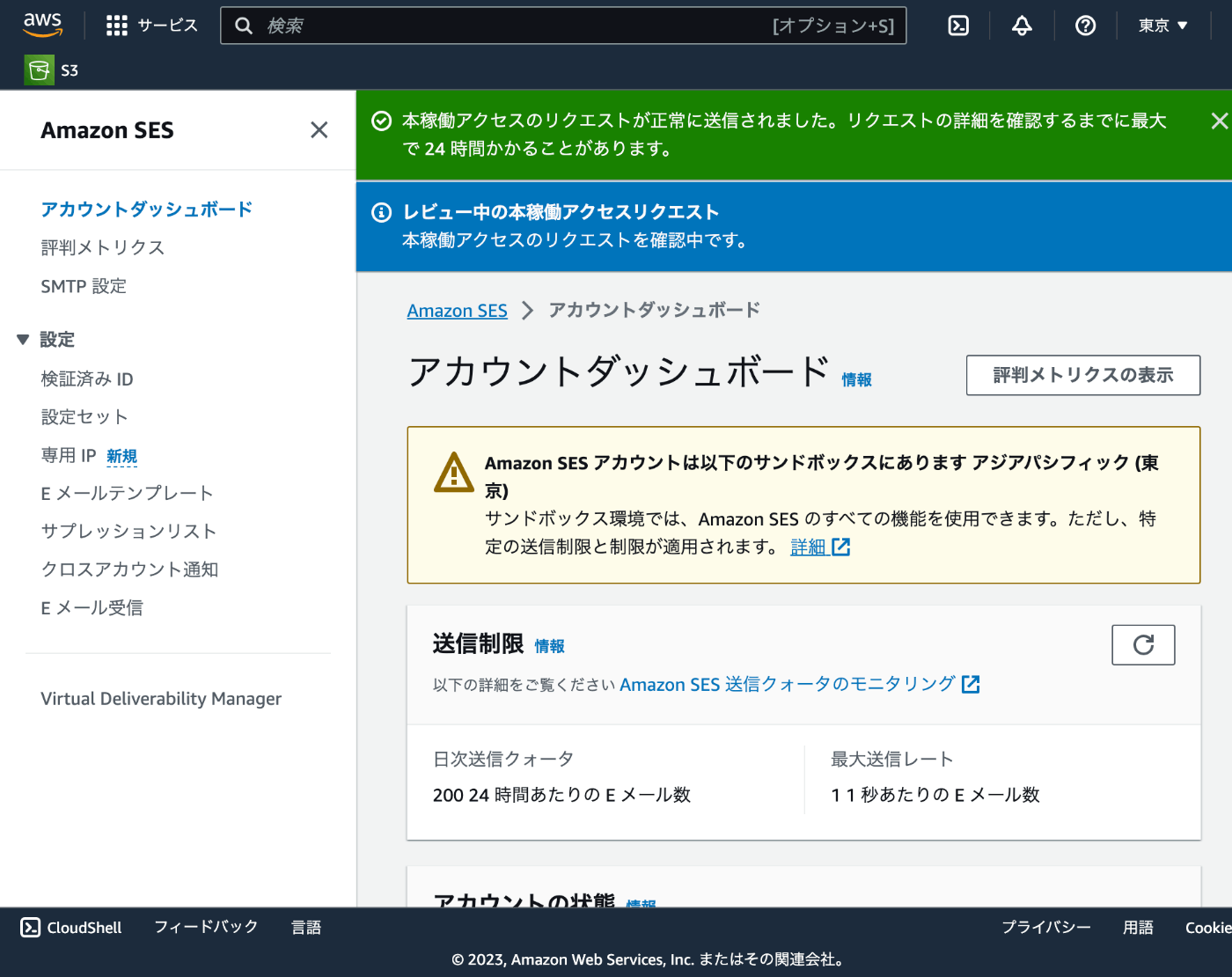
Task: Open クロスアカウント通知 in the sidebar
Action: (129, 569)
